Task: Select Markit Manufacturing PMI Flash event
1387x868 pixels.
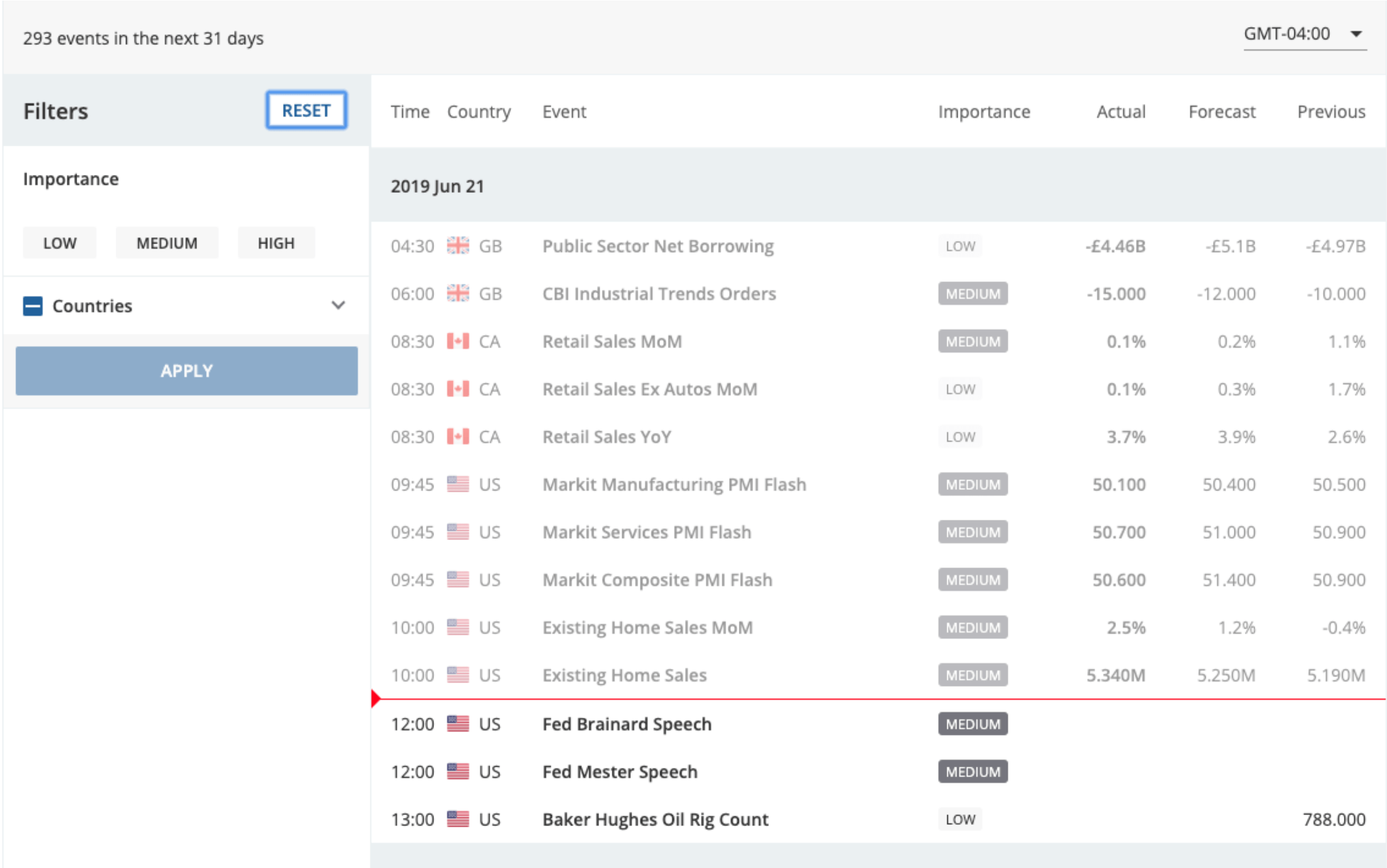Action: (674, 484)
